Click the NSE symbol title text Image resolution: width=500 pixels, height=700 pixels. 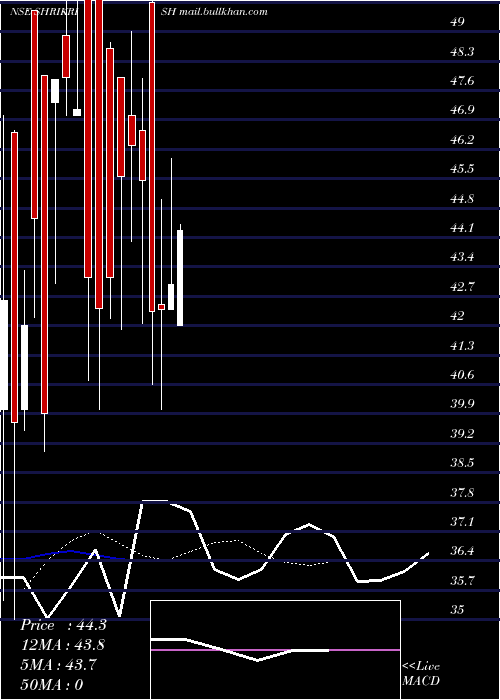[44, 12]
